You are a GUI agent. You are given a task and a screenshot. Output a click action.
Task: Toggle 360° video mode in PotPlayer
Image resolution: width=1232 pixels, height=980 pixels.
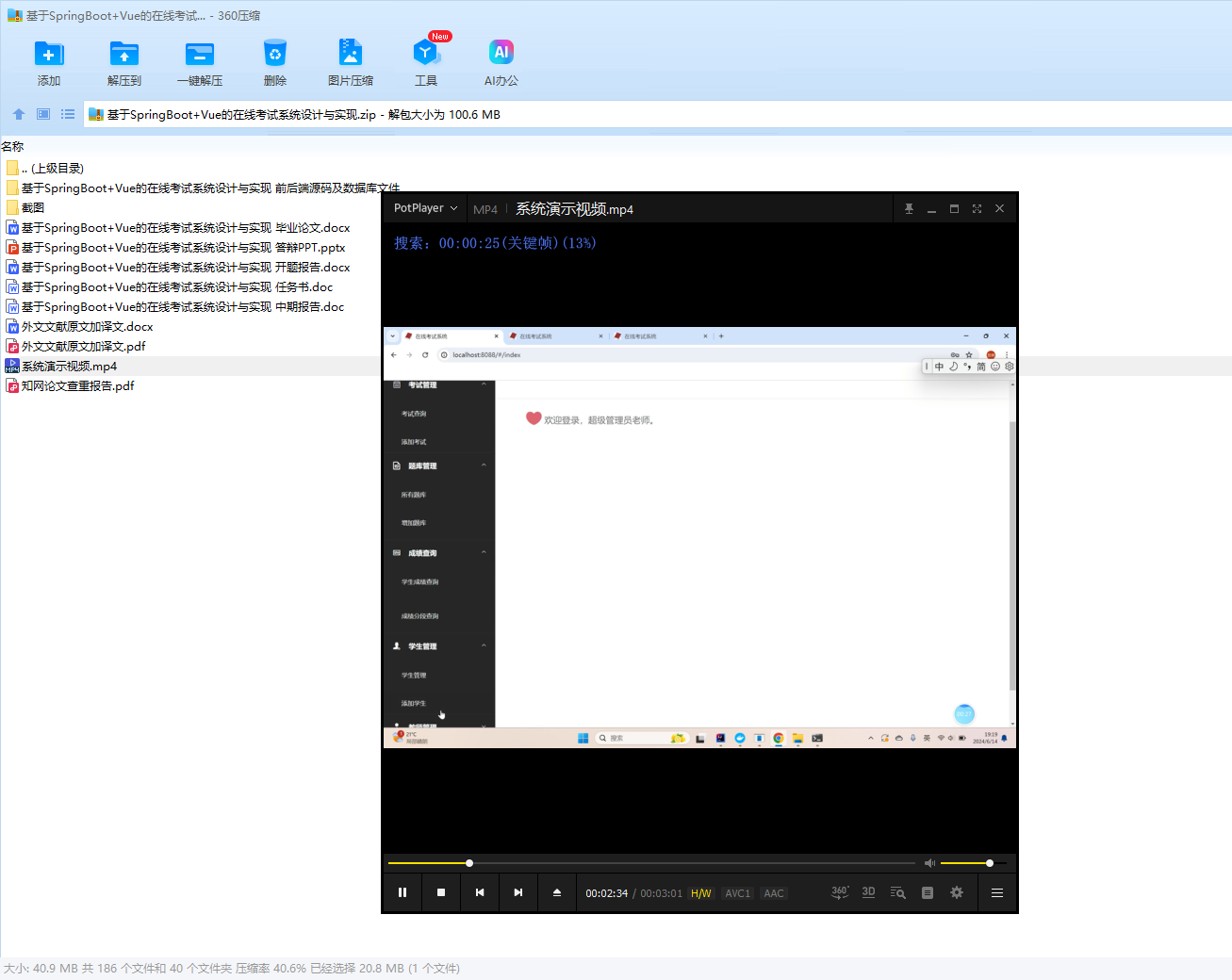tap(840, 892)
